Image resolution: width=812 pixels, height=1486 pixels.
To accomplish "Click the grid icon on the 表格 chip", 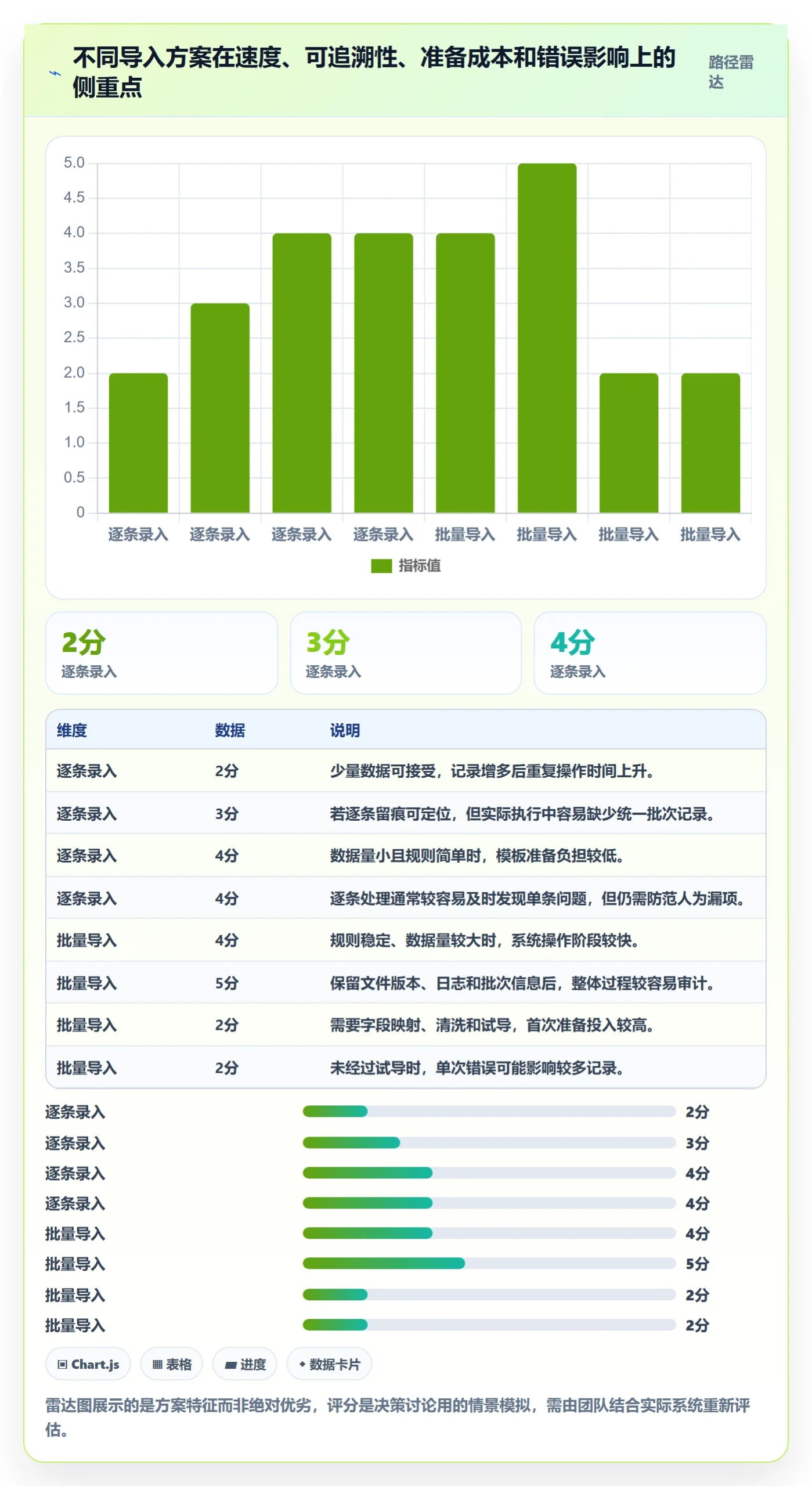I will [x=157, y=1364].
